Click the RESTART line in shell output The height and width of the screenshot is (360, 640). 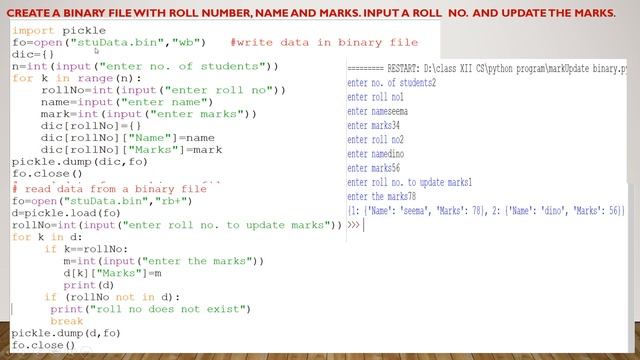(x=487, y=69)
